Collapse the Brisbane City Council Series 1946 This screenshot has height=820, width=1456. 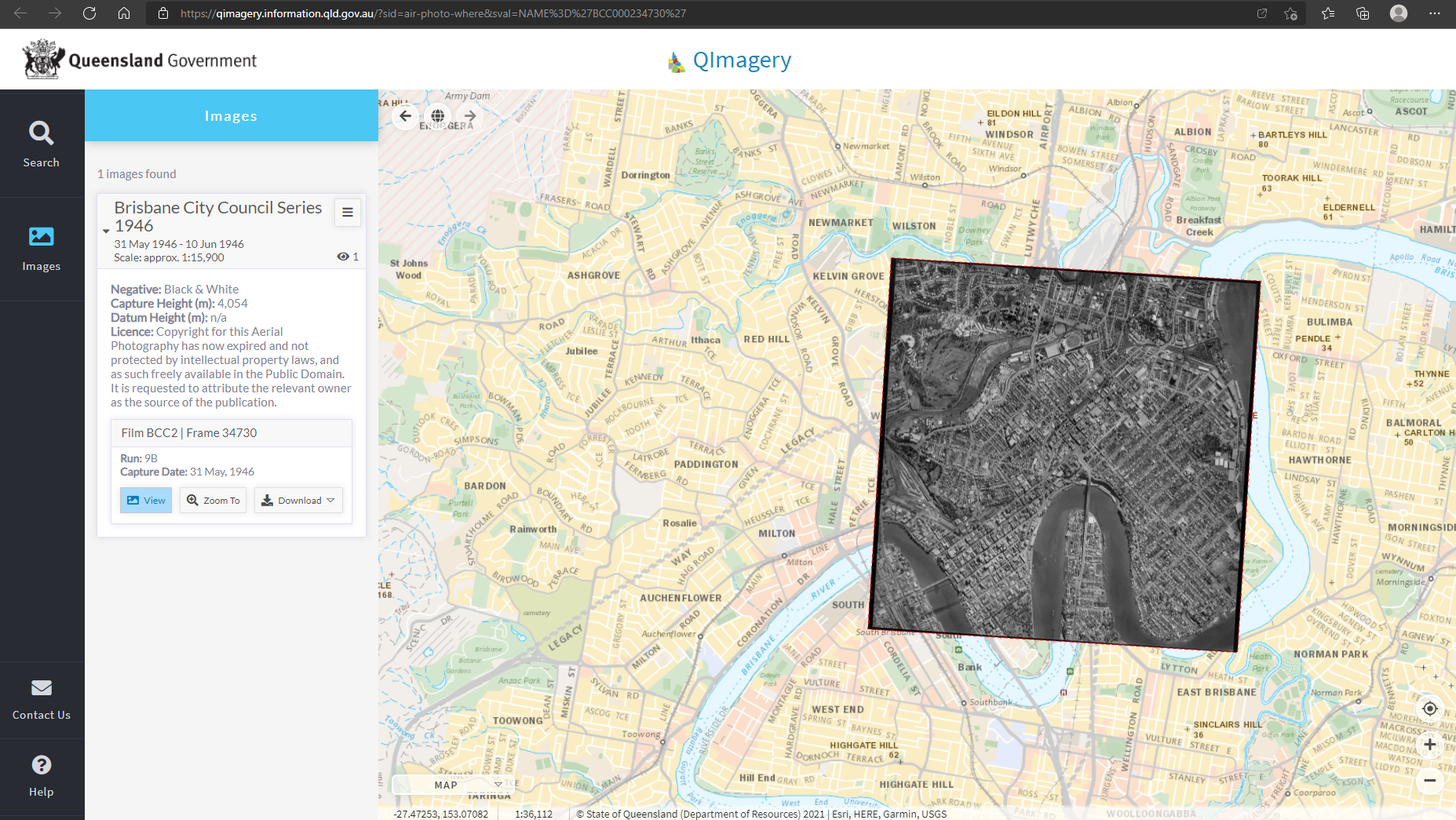click(x=106, y=231)
